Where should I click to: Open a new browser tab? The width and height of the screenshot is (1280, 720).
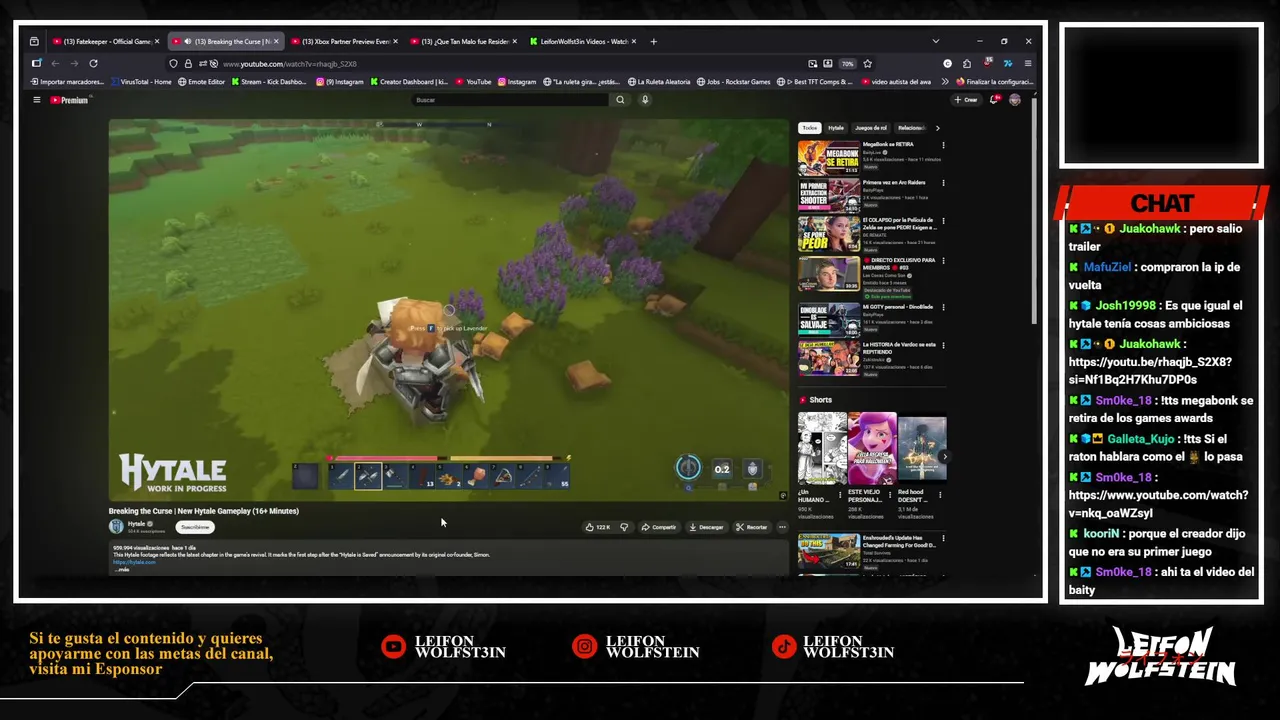click(x=653, y=42)
